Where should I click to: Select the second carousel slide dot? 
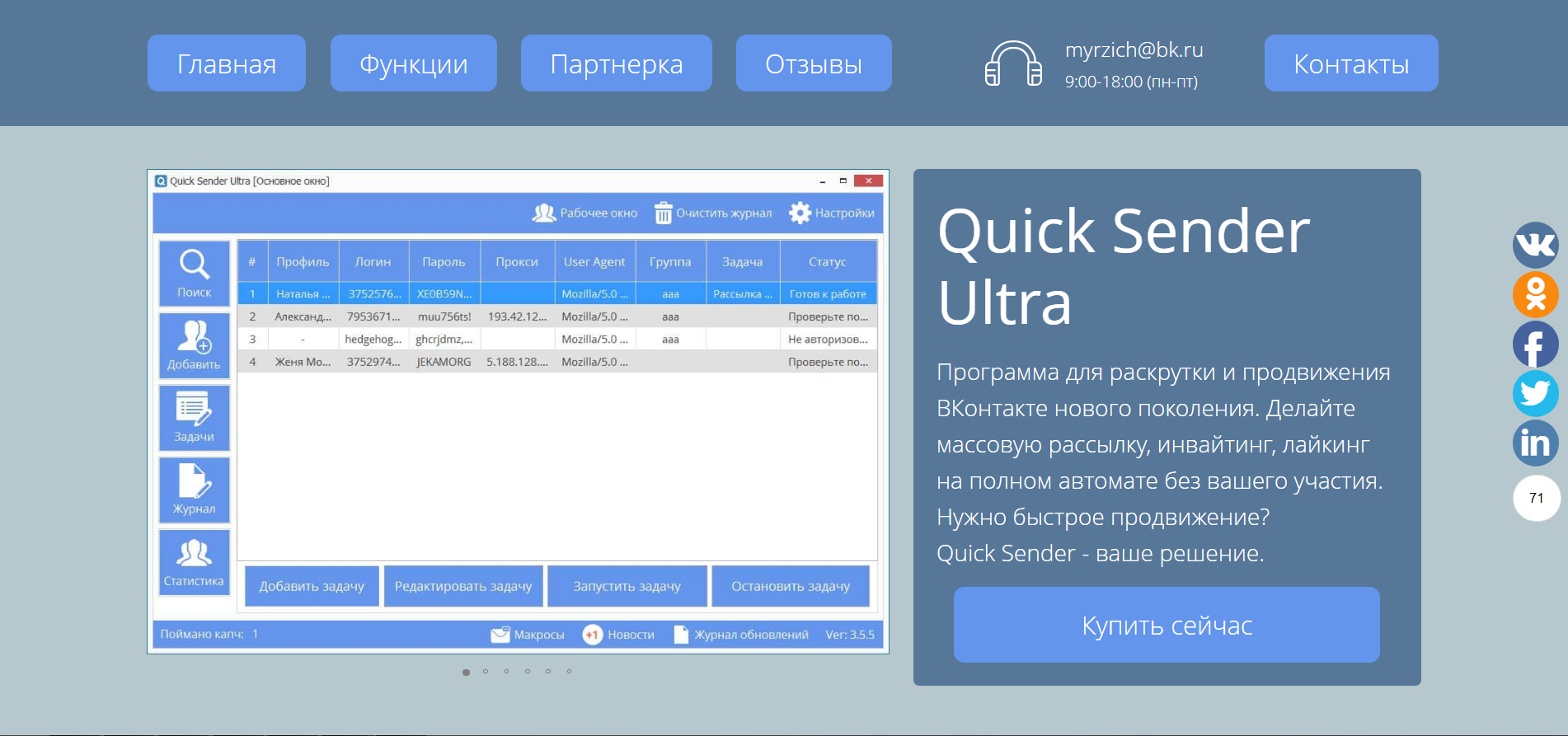pos(486,672)
